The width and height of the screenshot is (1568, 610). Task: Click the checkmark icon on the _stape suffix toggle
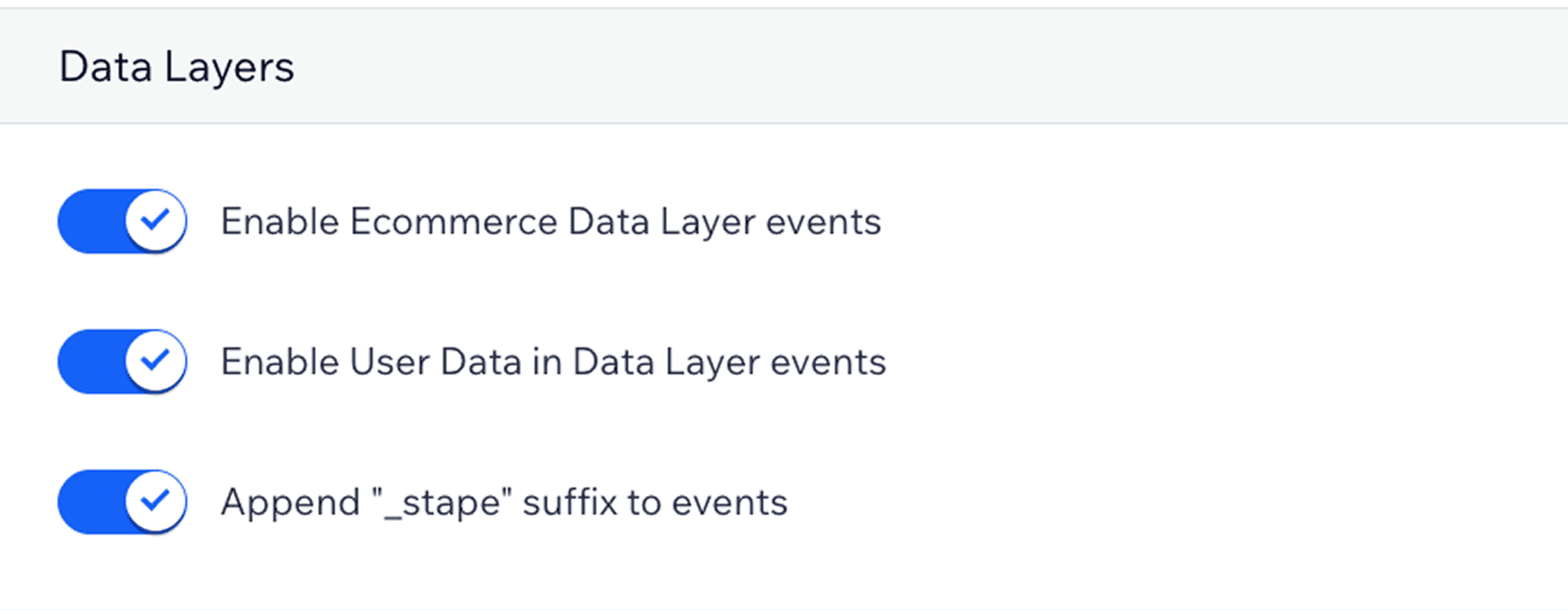point(155,502)
